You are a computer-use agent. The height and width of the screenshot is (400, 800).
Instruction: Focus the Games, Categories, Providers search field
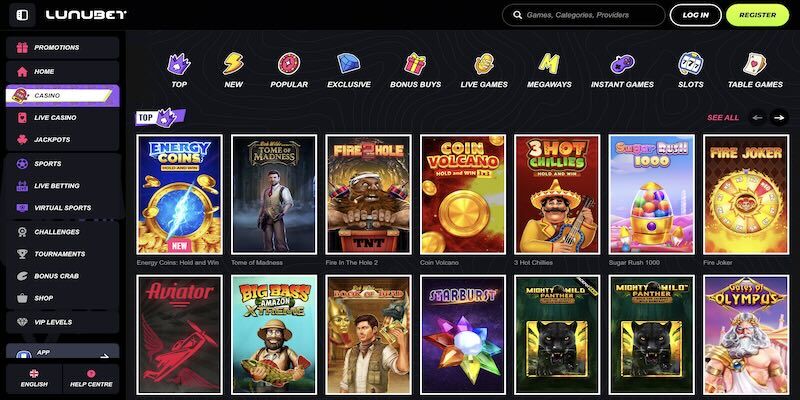[584, 15]
